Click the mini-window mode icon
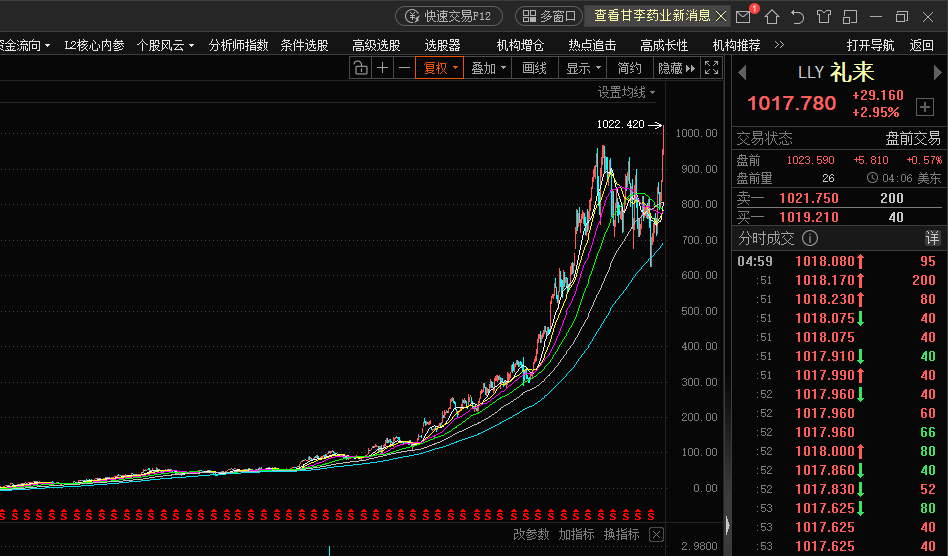 (850, 17)
